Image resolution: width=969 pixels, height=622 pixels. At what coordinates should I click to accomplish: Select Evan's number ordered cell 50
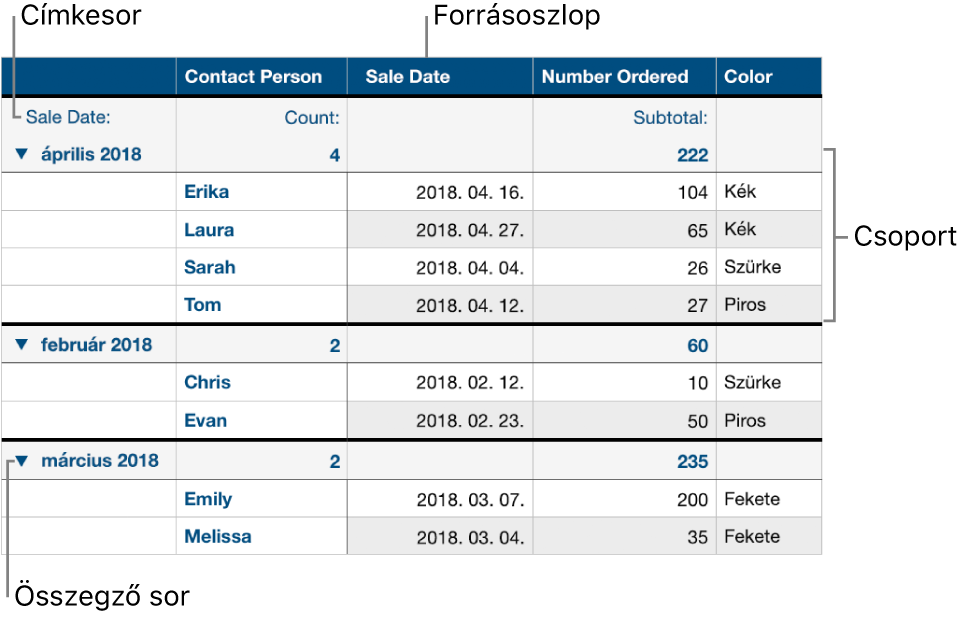(624, 420)
